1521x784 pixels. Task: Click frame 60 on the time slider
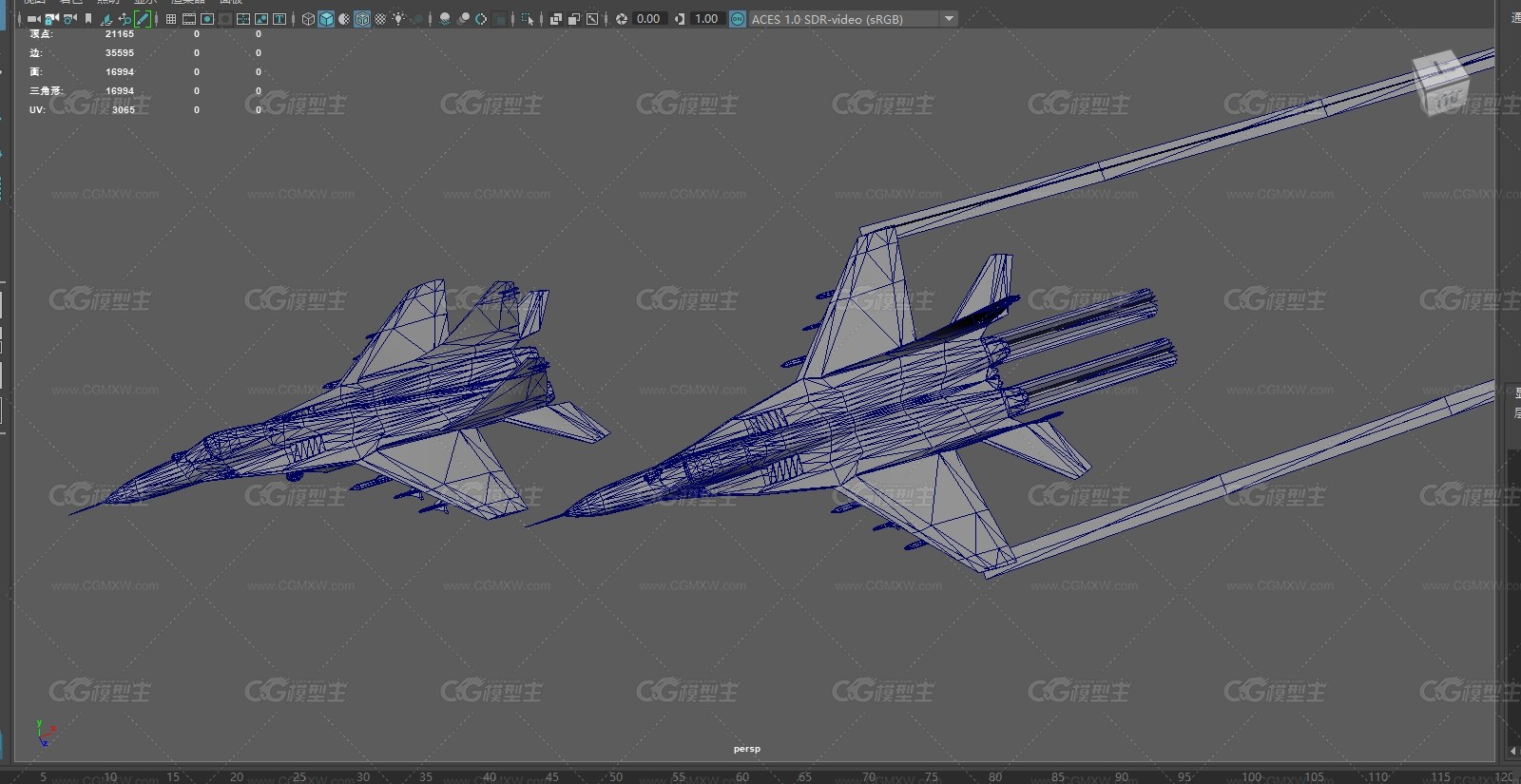[x=741, y=776]
